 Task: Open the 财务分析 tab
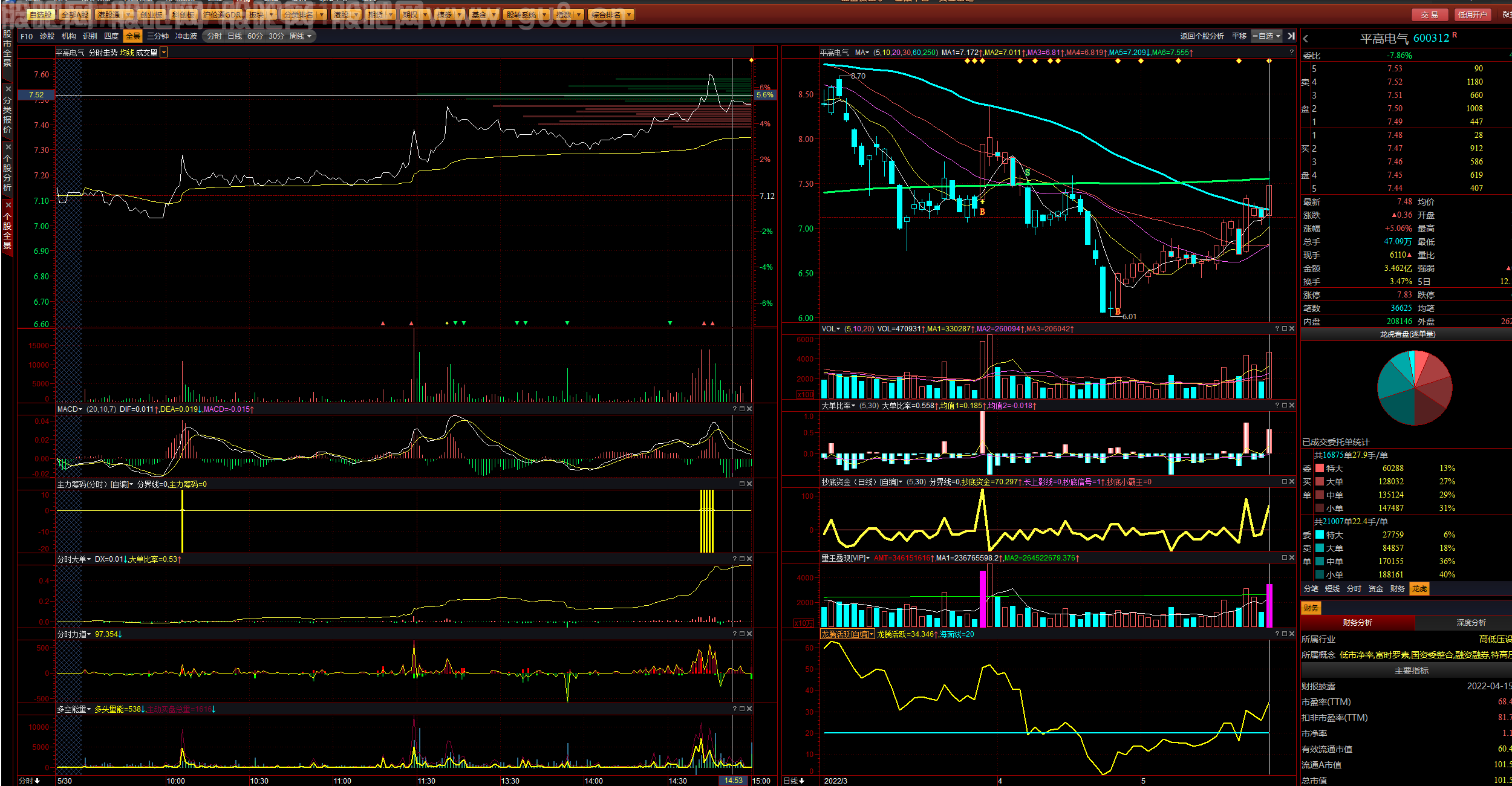pyautogui.click(x=1358, y=623)
